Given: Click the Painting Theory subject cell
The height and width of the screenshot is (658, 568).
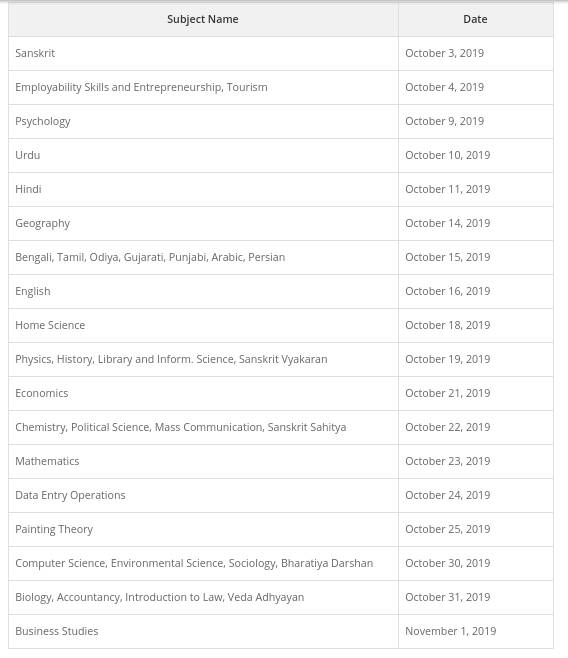Looking at the screenshot, I should point(203,529).
